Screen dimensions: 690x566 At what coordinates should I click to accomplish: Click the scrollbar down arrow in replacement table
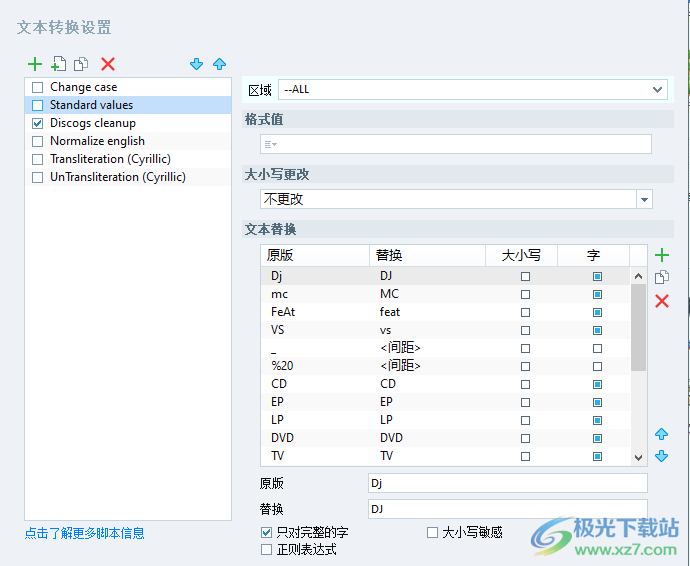639,458
